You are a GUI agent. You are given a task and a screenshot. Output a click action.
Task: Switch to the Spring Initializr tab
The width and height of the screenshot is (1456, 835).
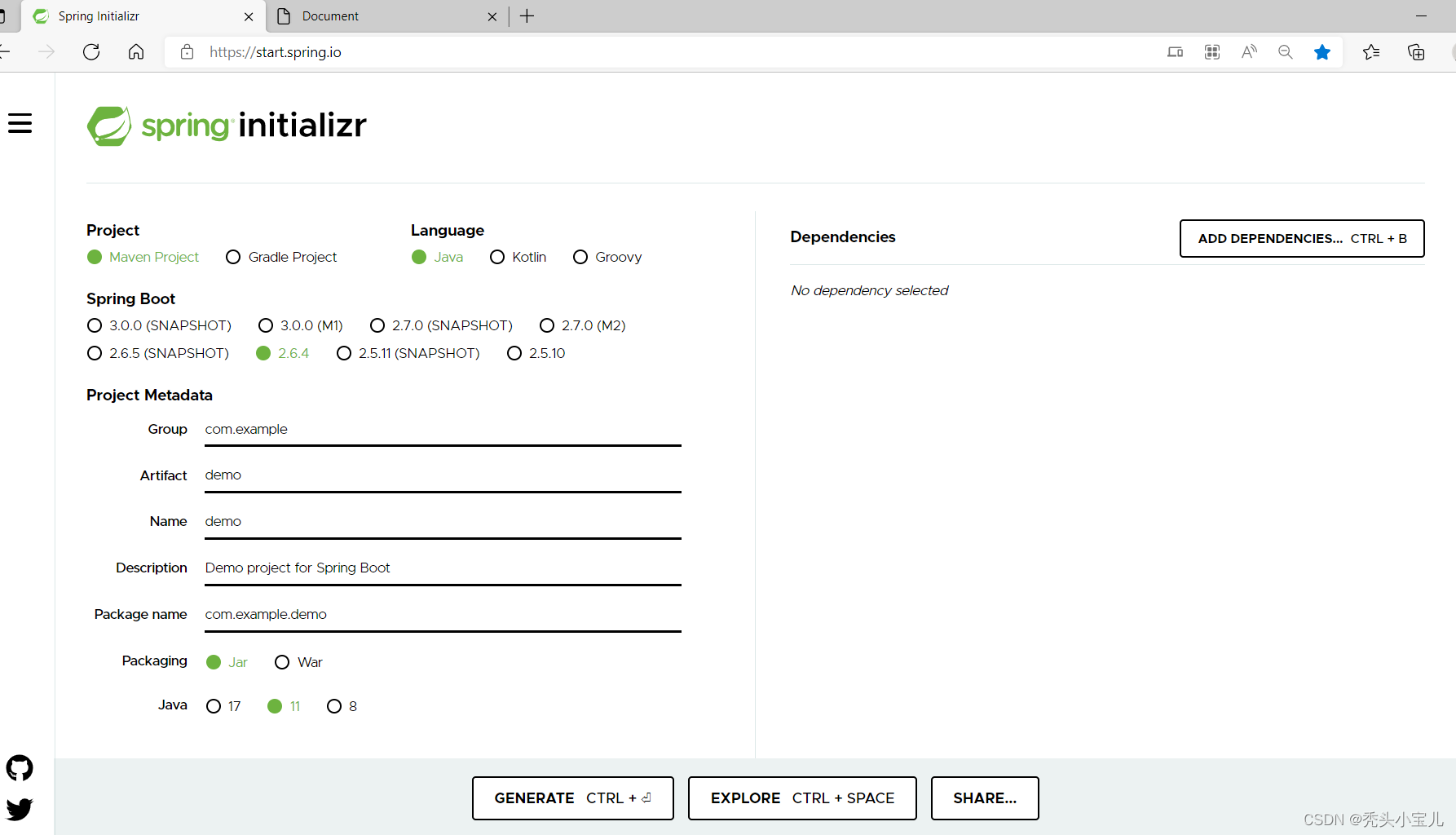point(143,16)
